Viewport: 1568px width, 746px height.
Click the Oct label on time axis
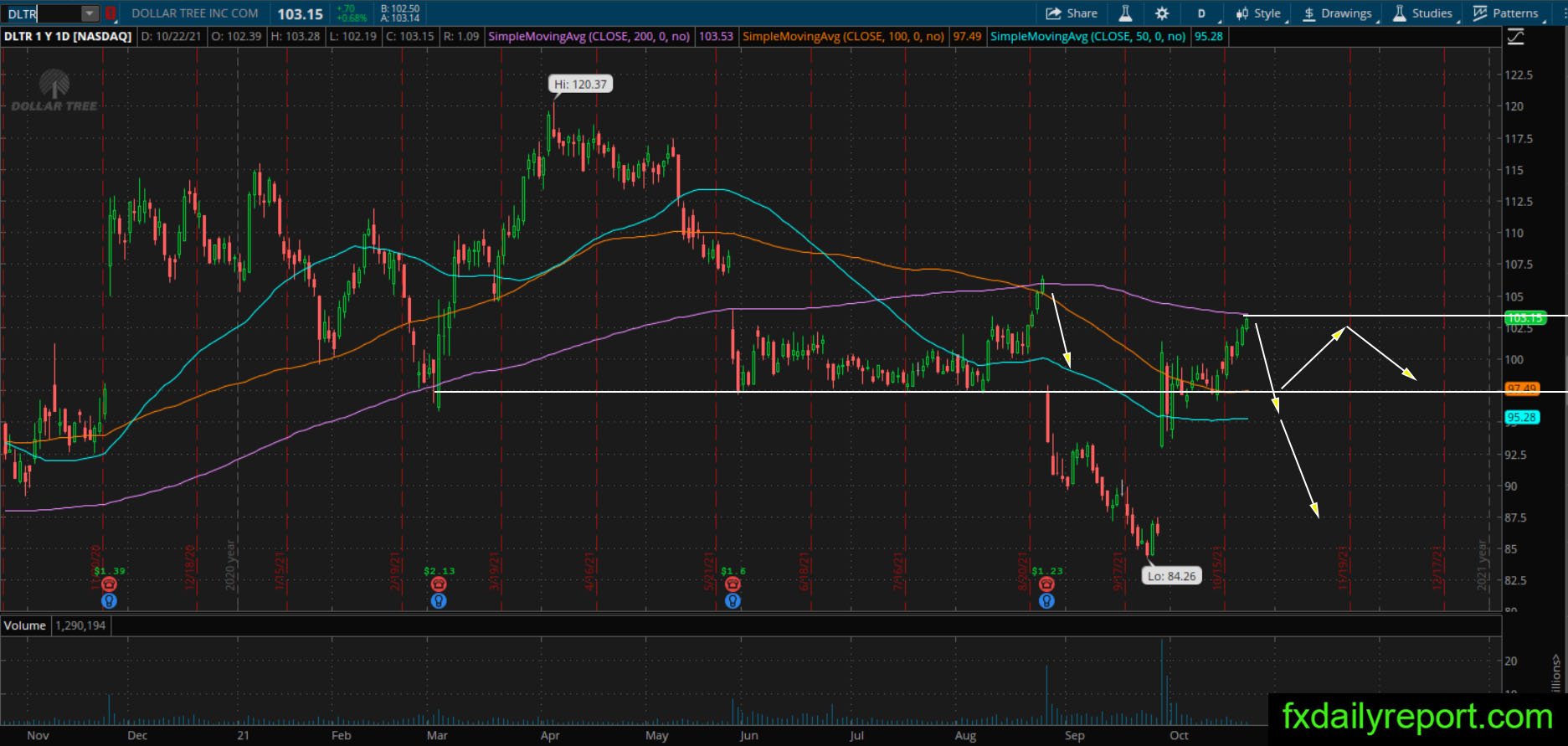1180,736
